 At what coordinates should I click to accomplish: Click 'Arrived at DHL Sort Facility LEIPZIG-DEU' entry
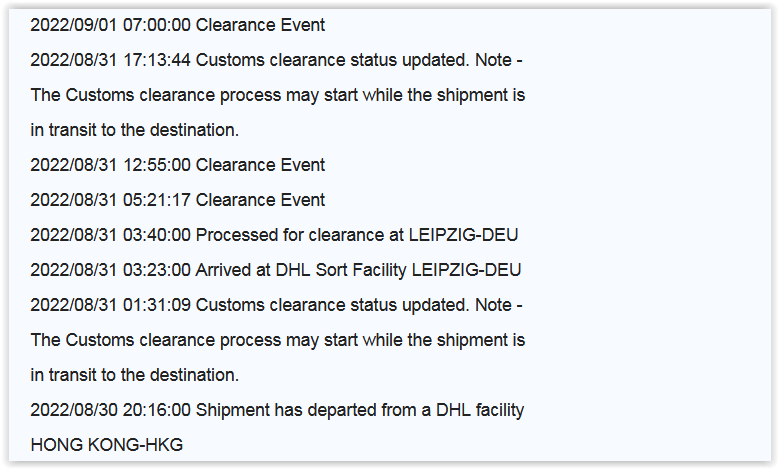(276, 270)
